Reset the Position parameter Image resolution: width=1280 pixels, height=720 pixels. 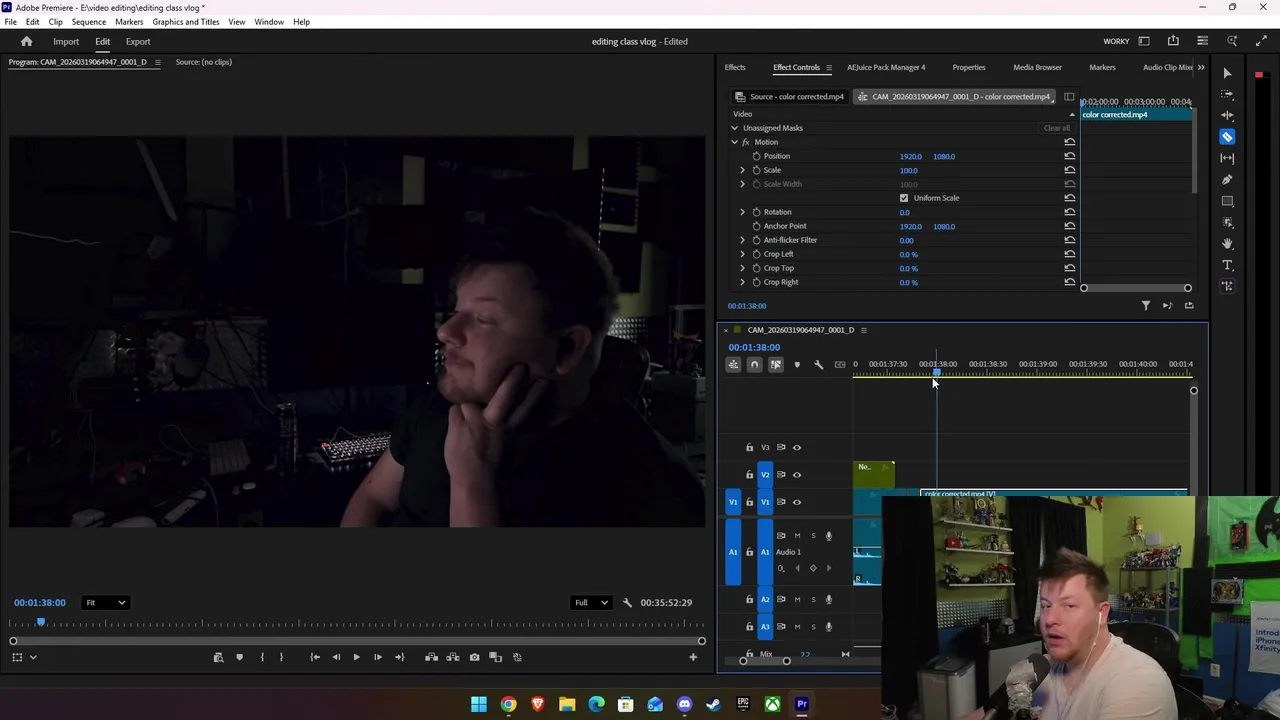pyautogui.click(x=1069, y=156)
